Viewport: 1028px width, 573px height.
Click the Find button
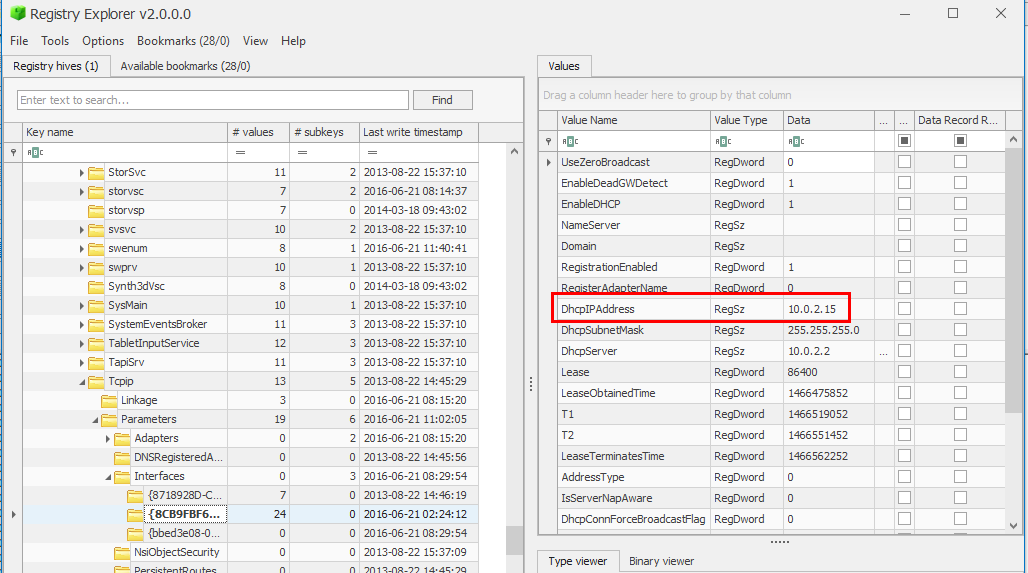click(x=442, y=100)
